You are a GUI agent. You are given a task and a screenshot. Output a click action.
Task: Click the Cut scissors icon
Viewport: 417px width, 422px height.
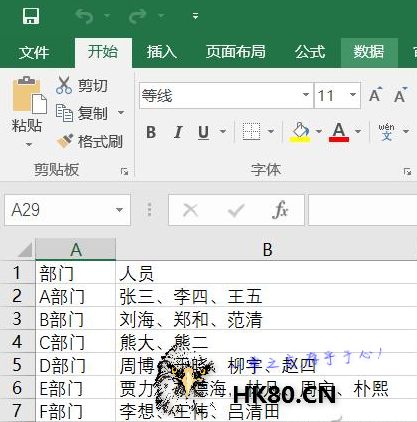(x=64, y=85)
